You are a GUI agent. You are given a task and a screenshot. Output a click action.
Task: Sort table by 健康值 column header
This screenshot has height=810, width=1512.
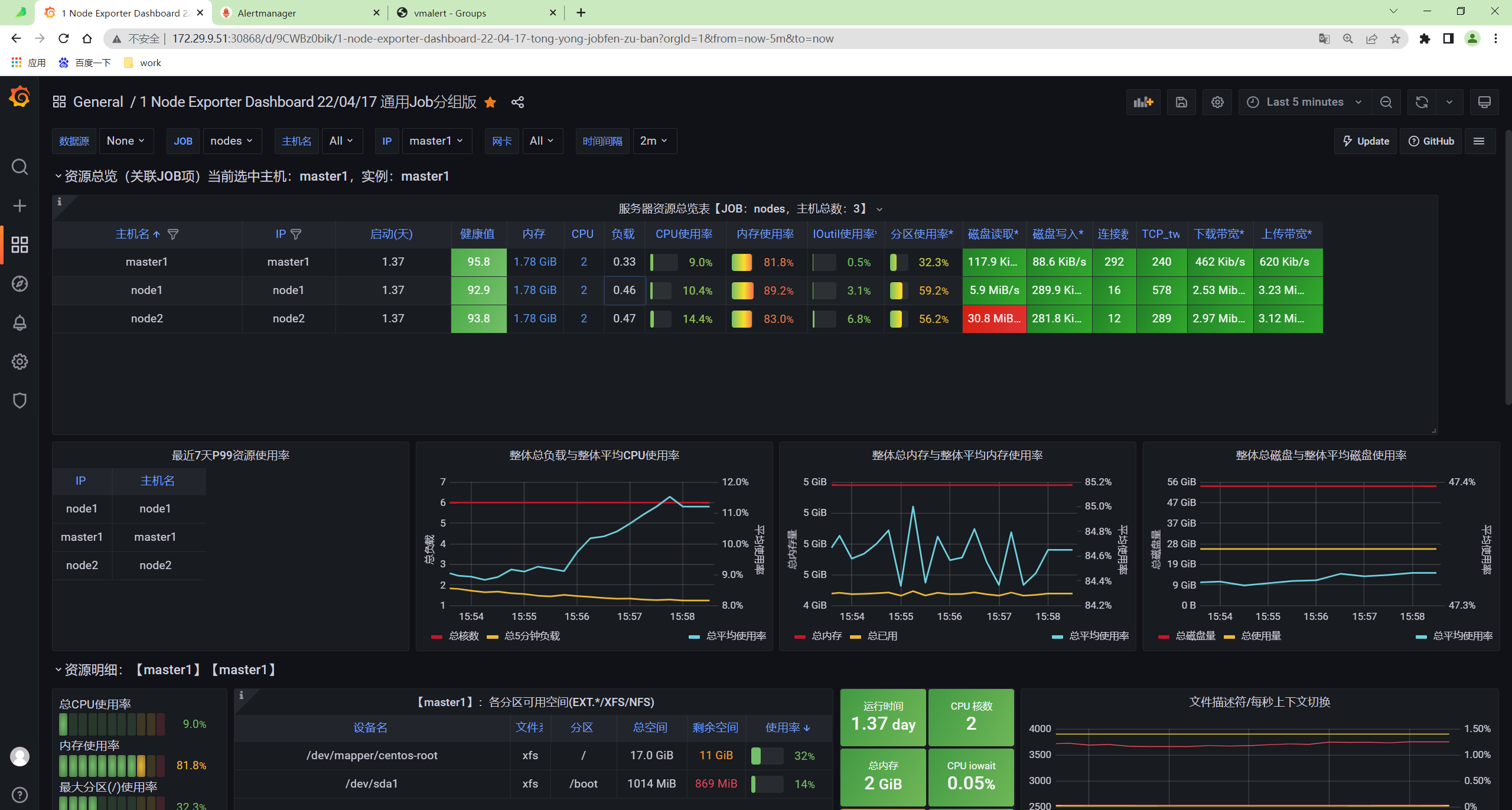pos(477,234)
